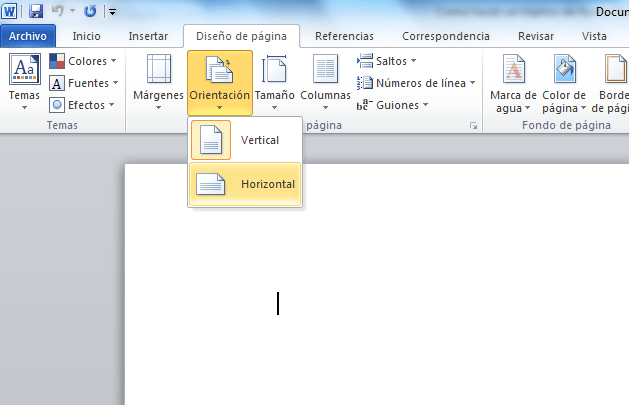The height and width of the screenshot is (405, 629).
Task: Click the Efectos circle icon
Action: pyautogui.click(x=57, y=105)
